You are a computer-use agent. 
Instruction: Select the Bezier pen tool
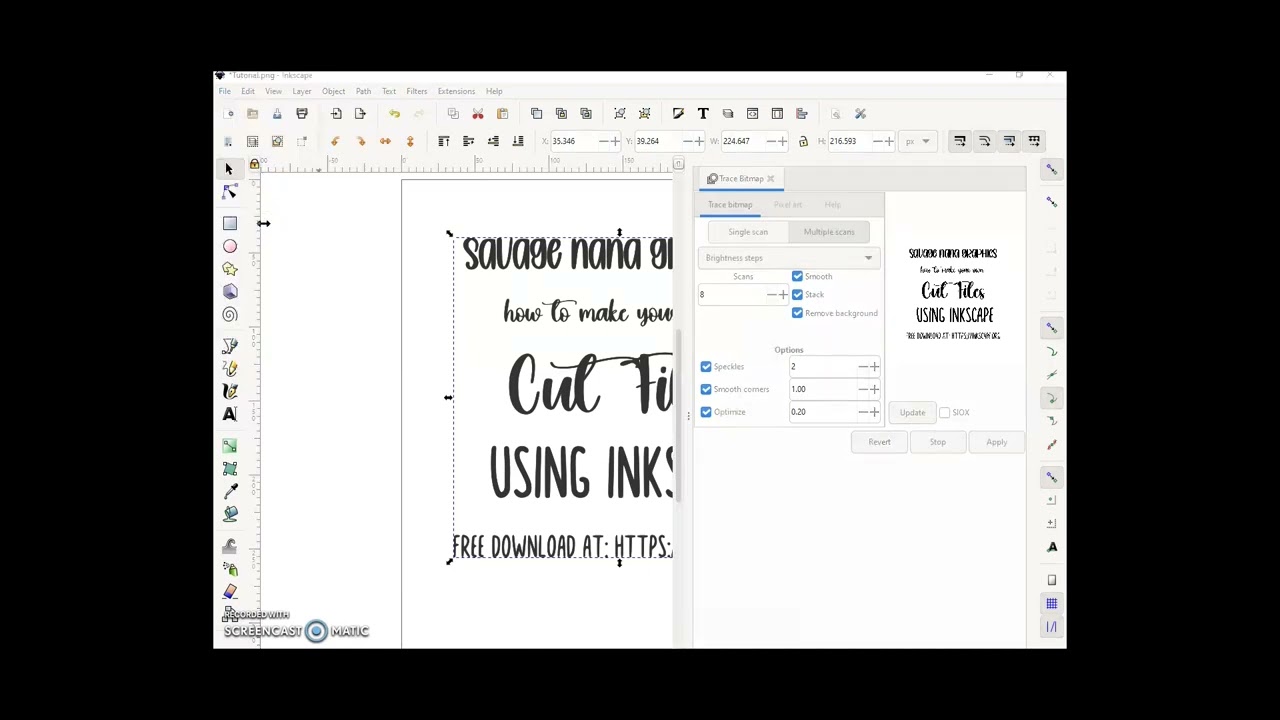tap(230, 346)
